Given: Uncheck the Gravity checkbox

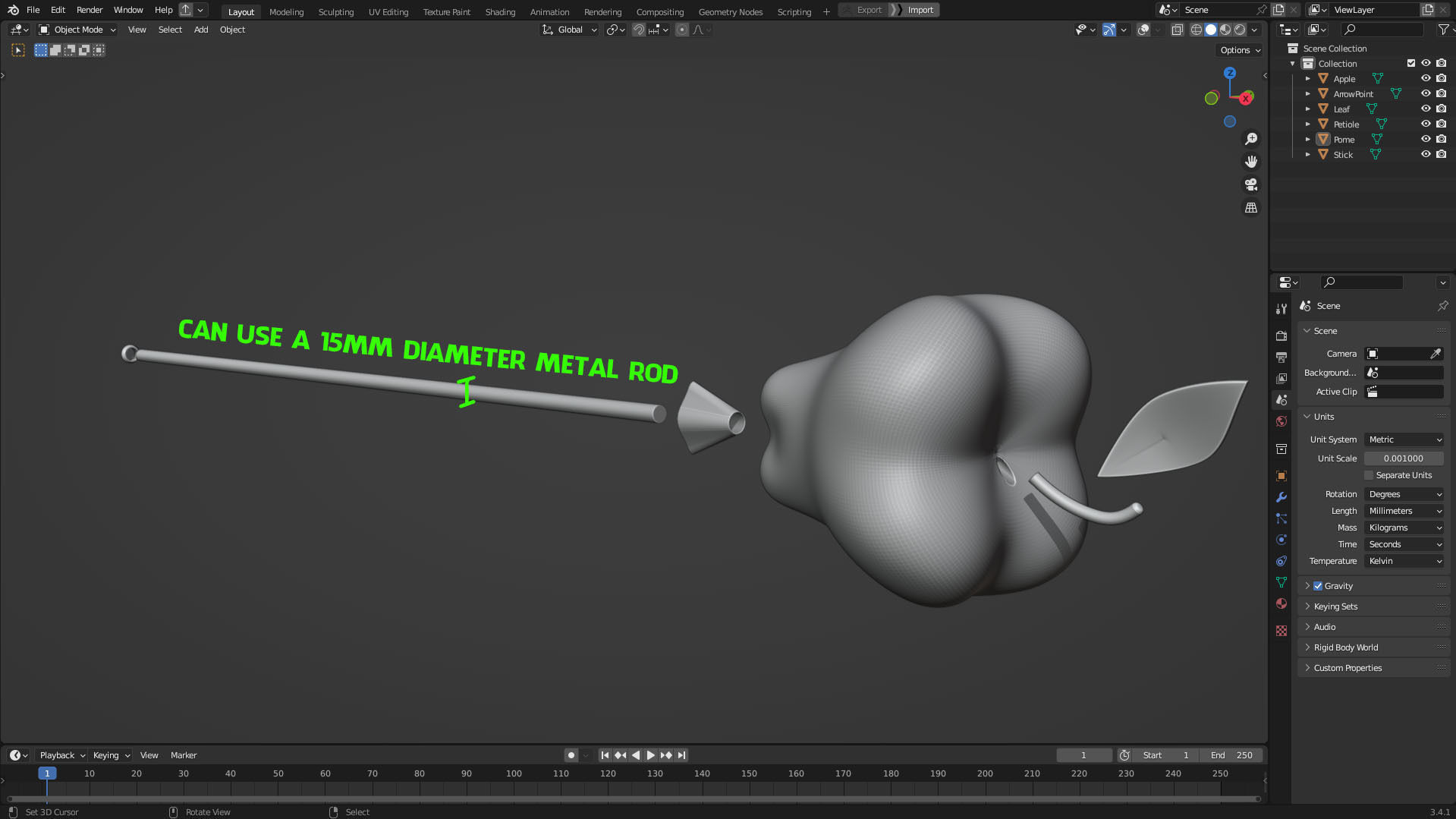Looking at the screenshot, I should click(1318, 586).
